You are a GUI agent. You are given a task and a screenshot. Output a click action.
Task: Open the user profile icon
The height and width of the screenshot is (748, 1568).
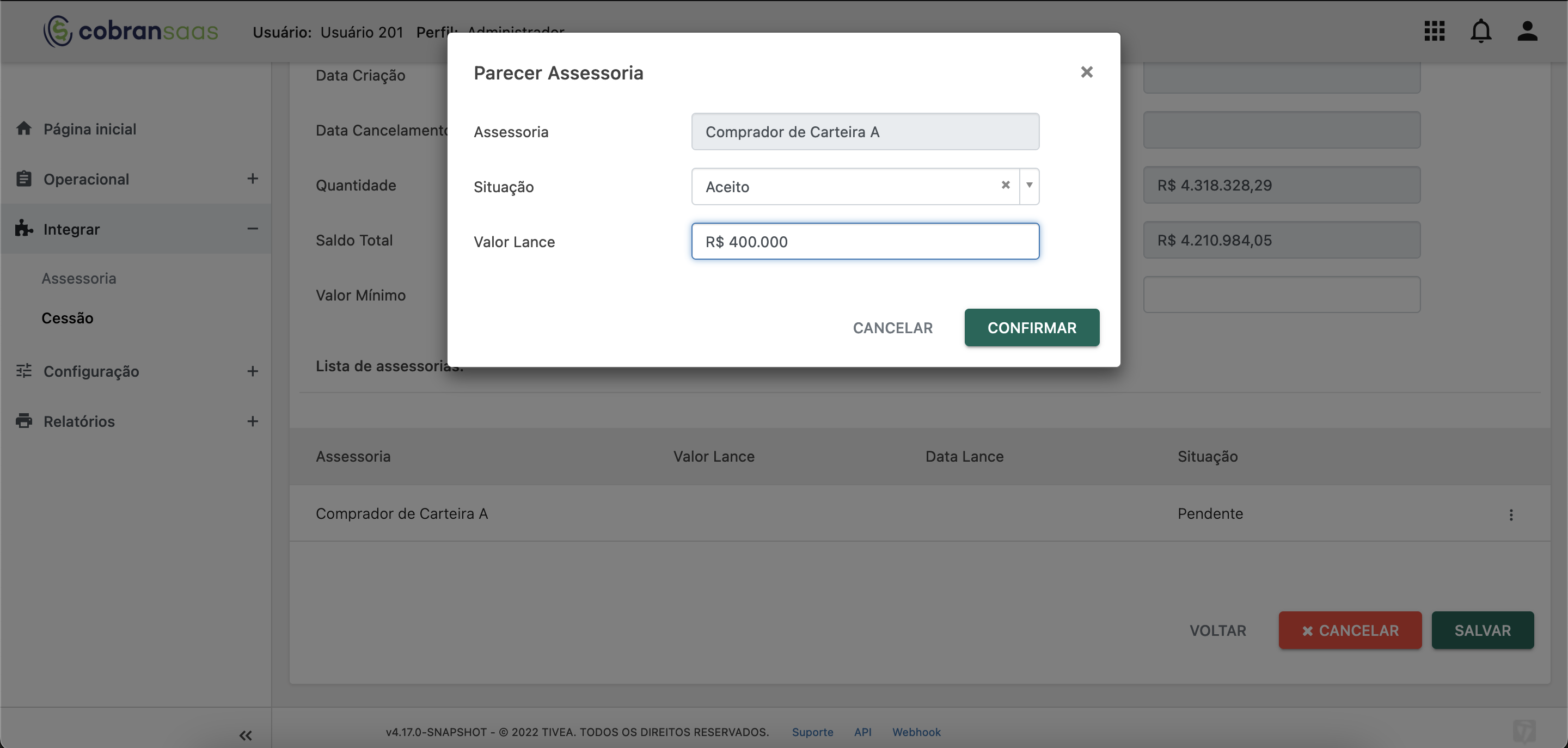[1527, 31]
